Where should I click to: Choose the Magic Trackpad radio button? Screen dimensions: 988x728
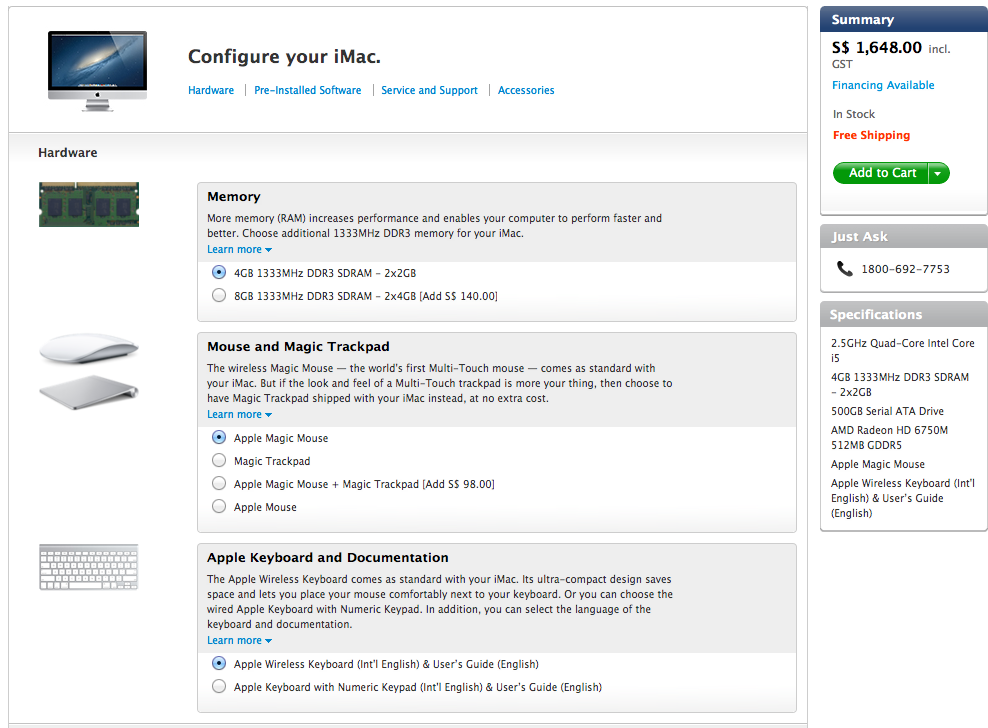pos(219,460)
